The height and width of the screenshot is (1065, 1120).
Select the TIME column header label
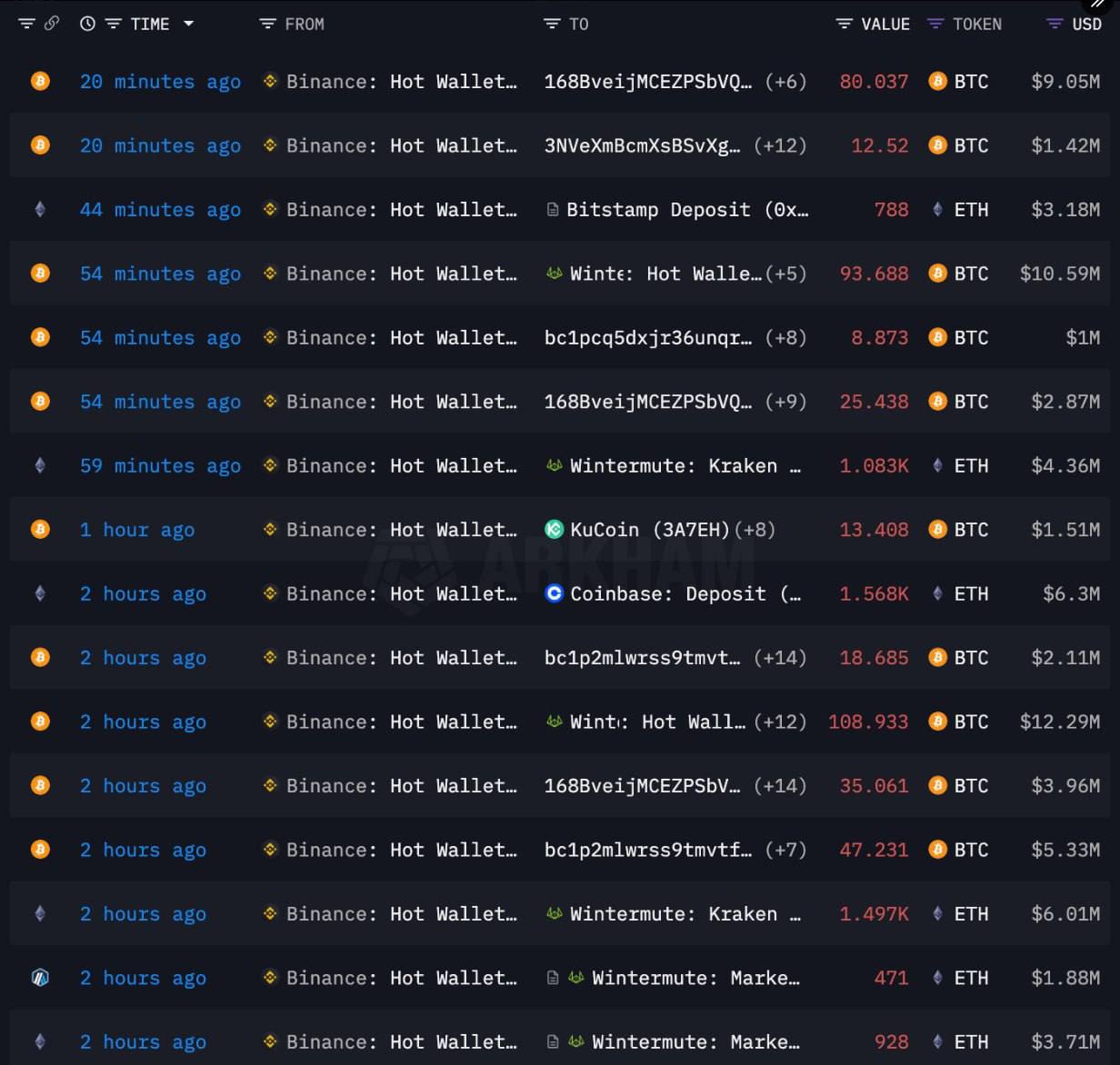150,24
